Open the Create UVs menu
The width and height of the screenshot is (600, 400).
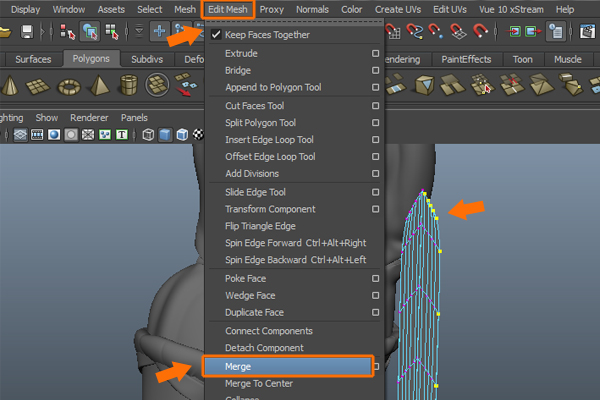click(398, 10)
